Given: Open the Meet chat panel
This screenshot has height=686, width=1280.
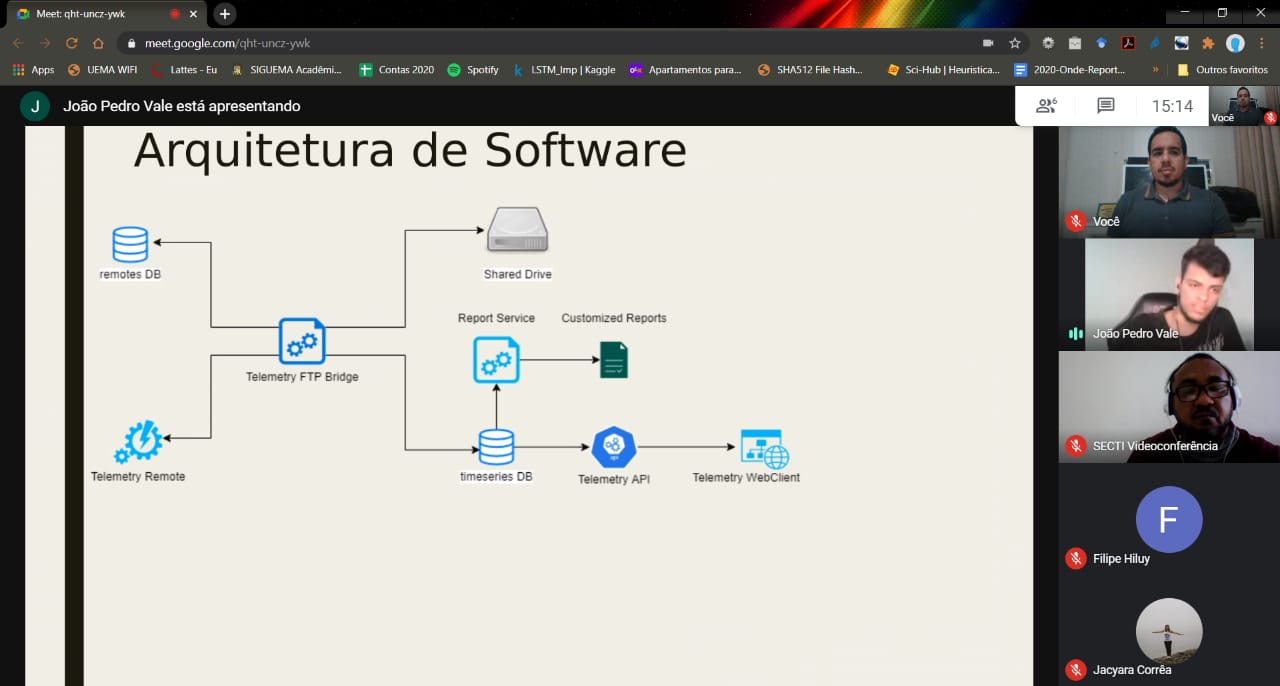Looking at the screenshot, I should point(1105,106).
